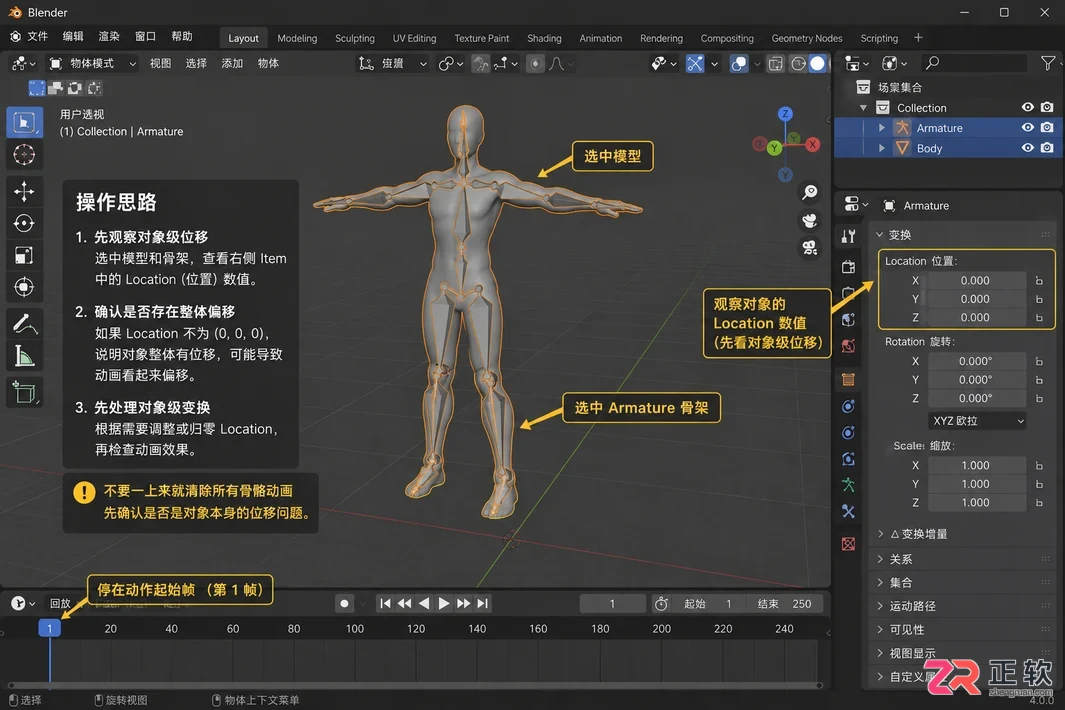1065x710 pixels.
Task: Open the Object Constraints properties tab
Action: tap(848, 459)
